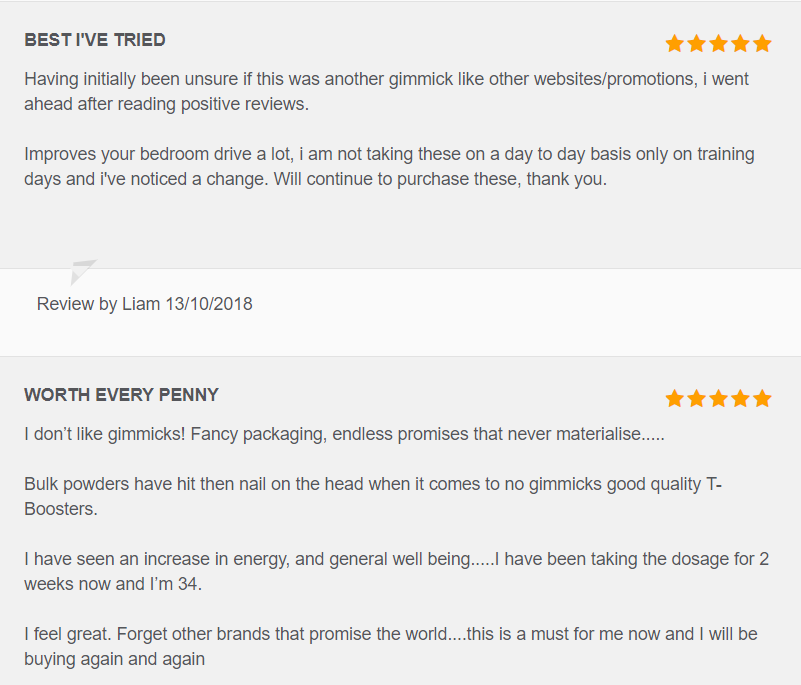The image size is (801, 685).
Task: Click the fifth star of Worth Every Penny rating
Action: pos(762,398)
